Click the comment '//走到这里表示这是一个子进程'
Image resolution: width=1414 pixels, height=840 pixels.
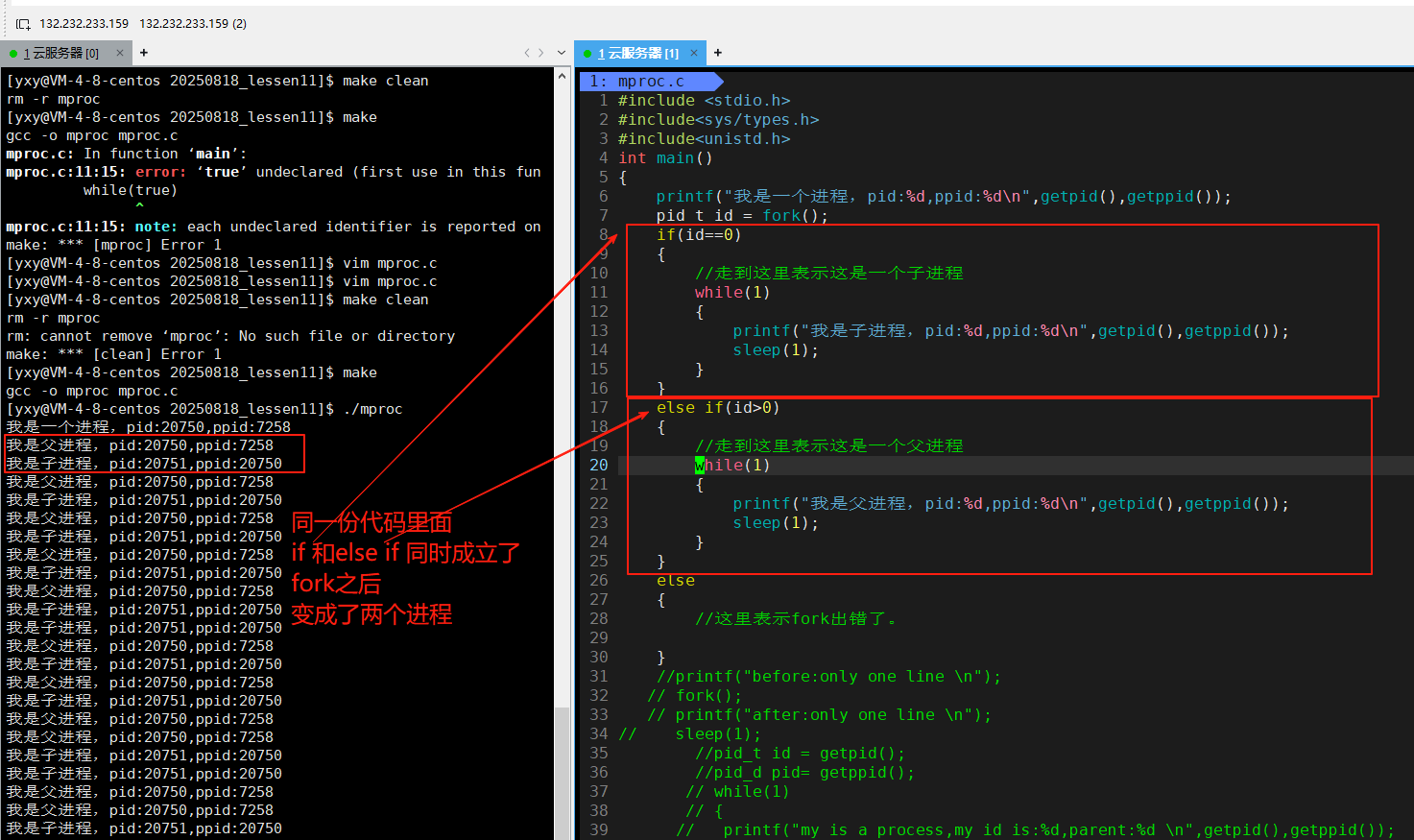828,274
